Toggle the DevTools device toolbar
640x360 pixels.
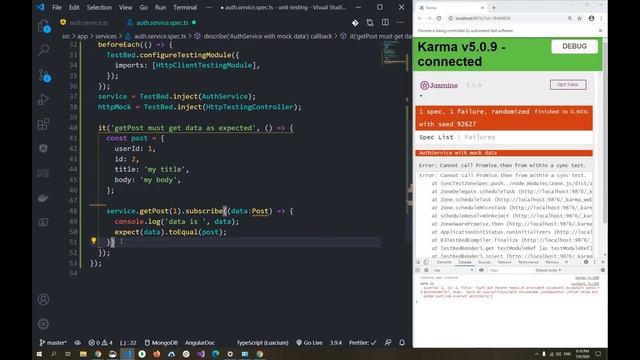coord(426,262)
